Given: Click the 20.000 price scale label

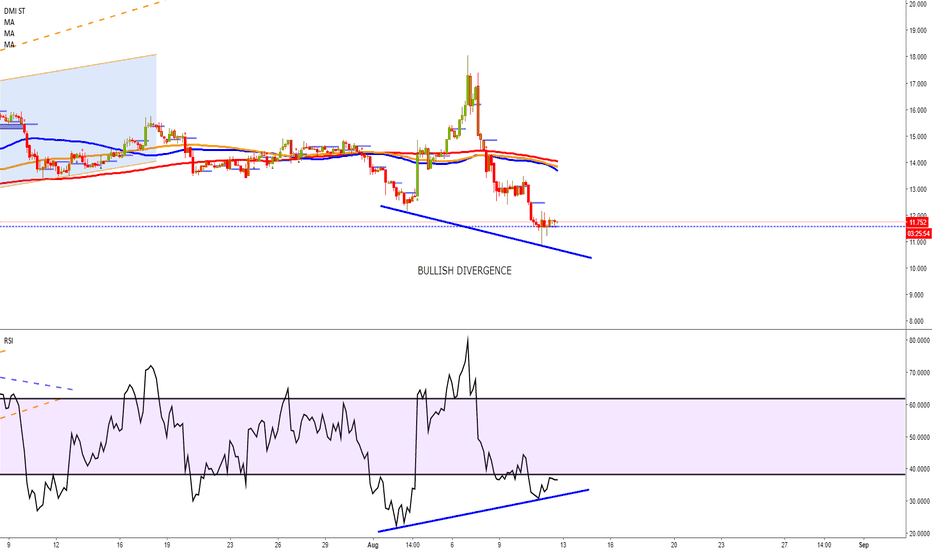Looking at the screenshot, I should 918,4.
